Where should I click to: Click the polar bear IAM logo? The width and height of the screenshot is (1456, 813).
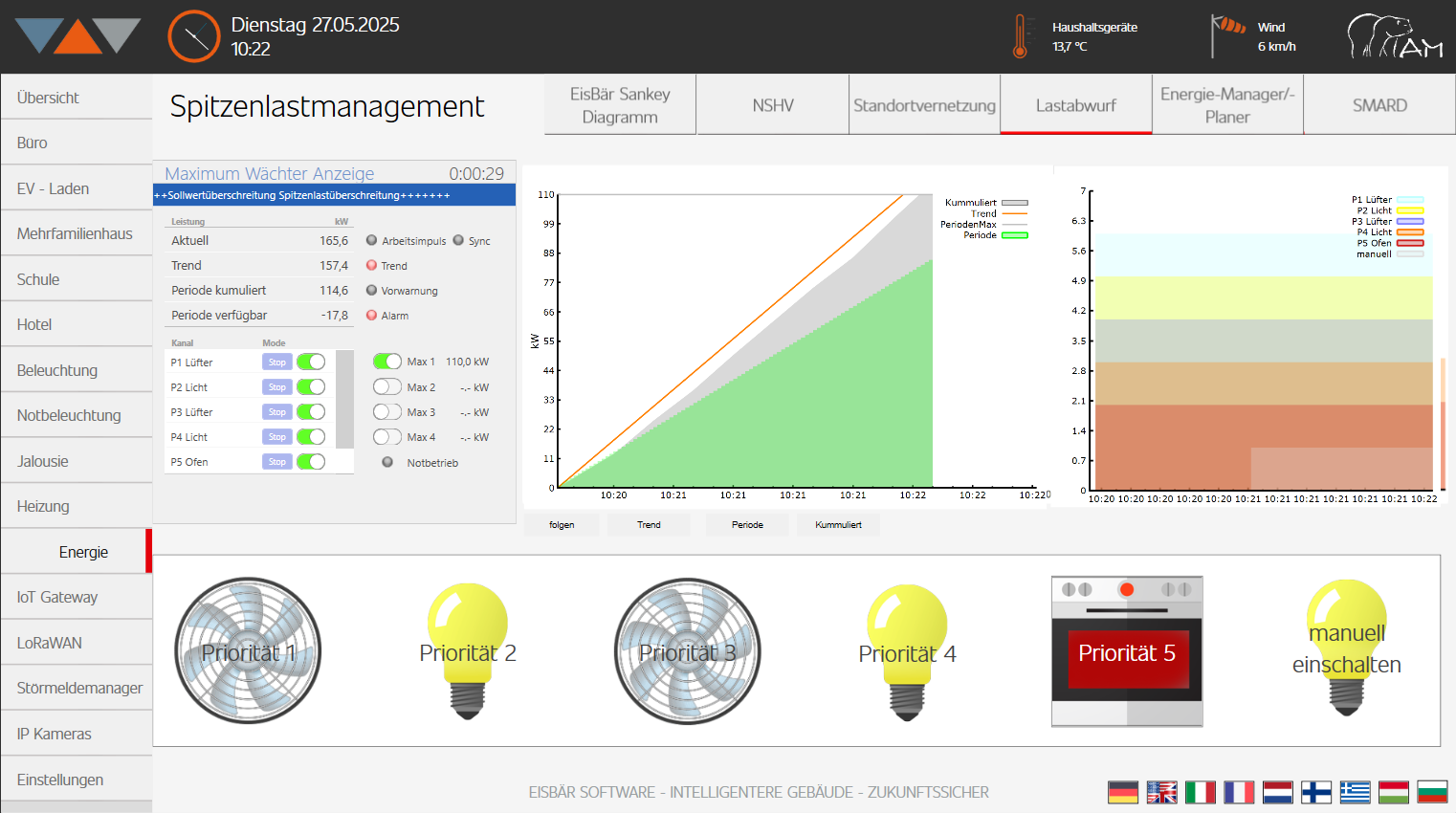point(1395,36)
